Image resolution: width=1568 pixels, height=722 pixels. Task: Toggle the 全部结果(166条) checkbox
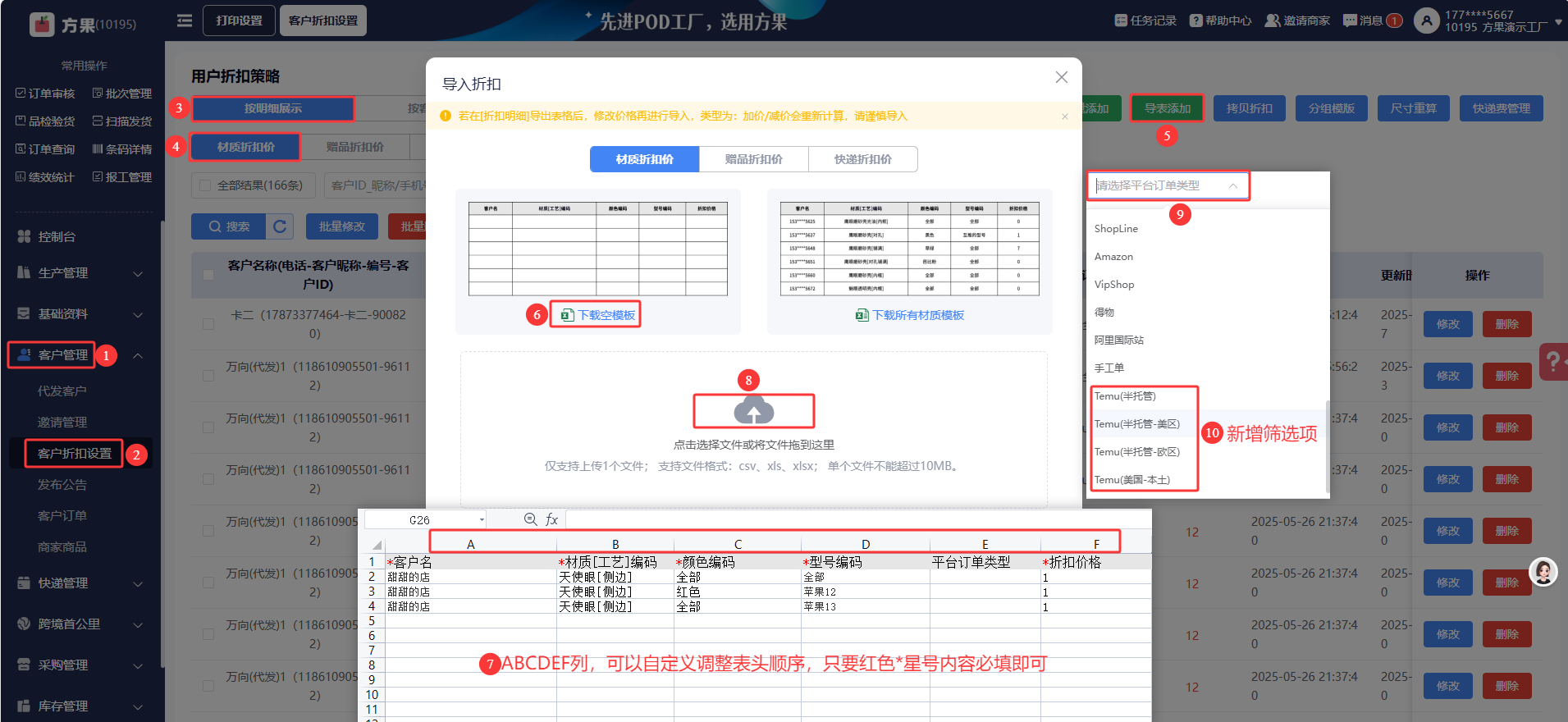206,185
